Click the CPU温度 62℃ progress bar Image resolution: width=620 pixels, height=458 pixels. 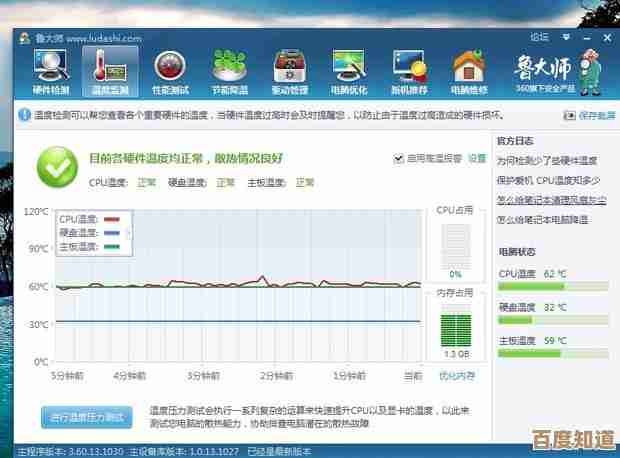click(553, 286)
